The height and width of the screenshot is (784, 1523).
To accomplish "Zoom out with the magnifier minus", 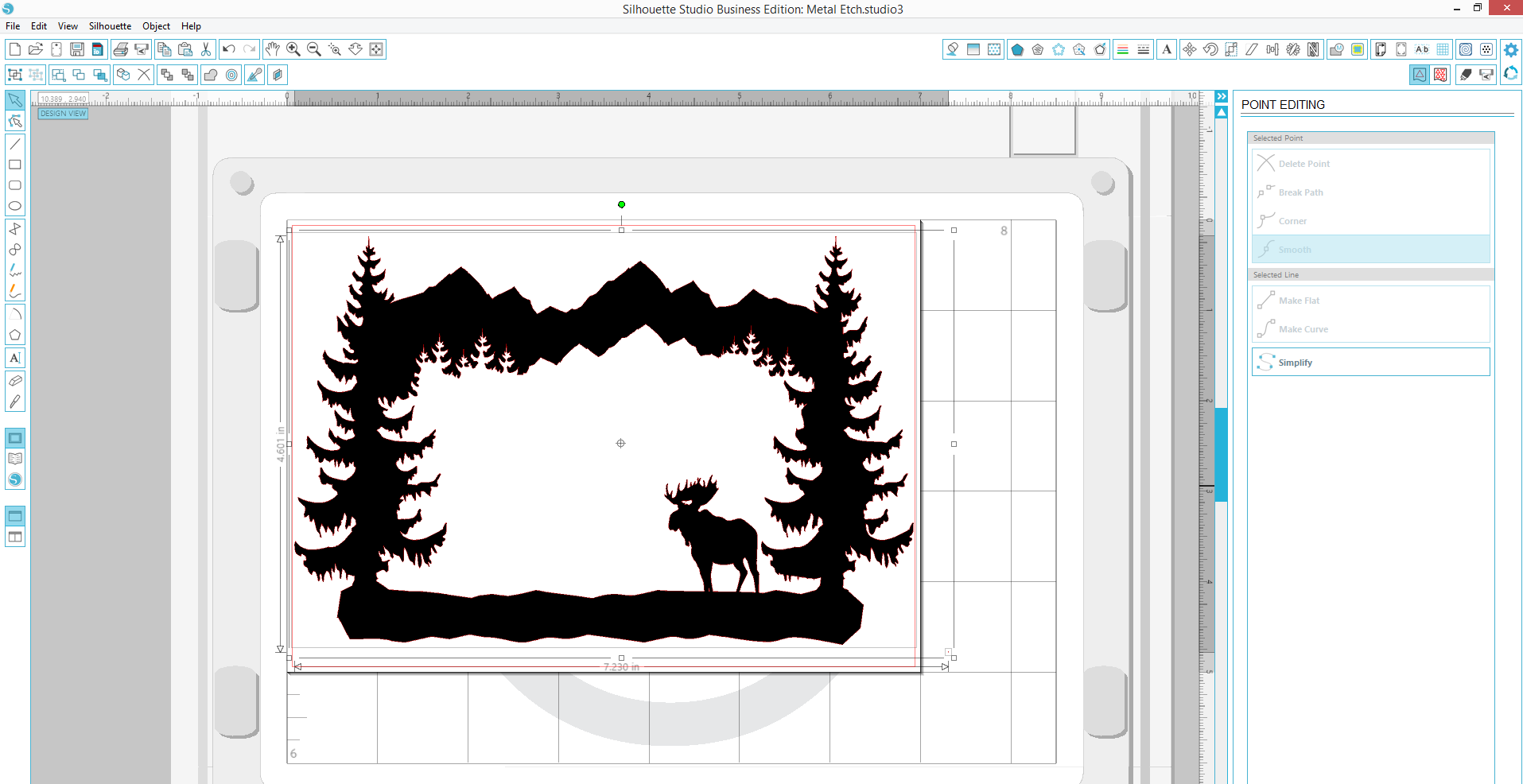I will tap(314, 49).
